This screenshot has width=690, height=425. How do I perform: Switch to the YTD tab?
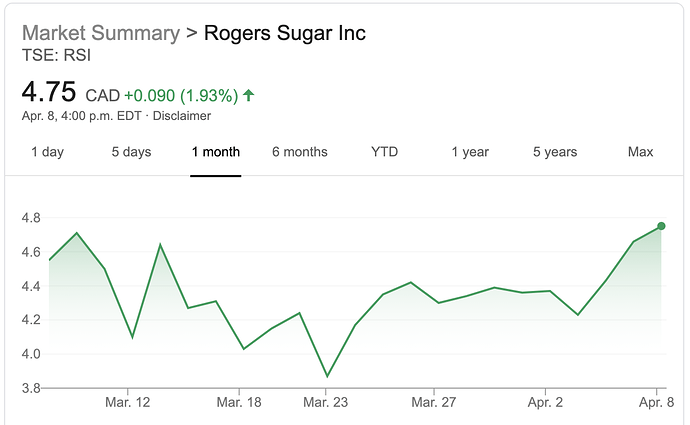[384, 152]
